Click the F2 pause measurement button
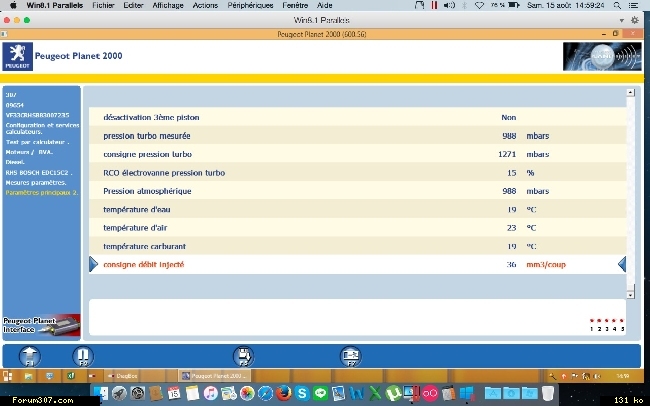The height and width of the screenshot is (406, 650). point(83,356)
